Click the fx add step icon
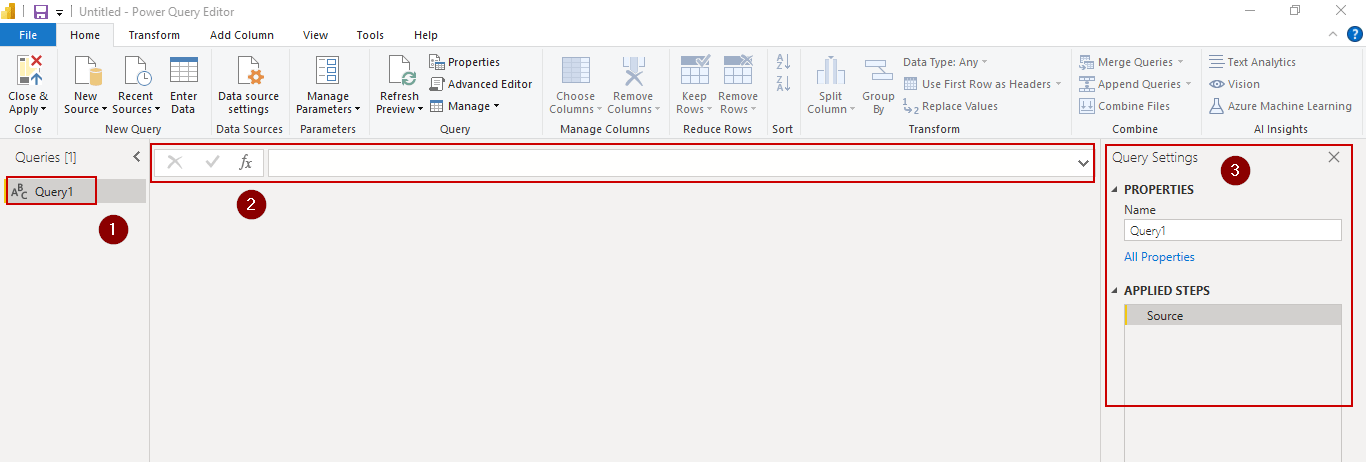Viewport: 1366px width, 462px height. 246,162
